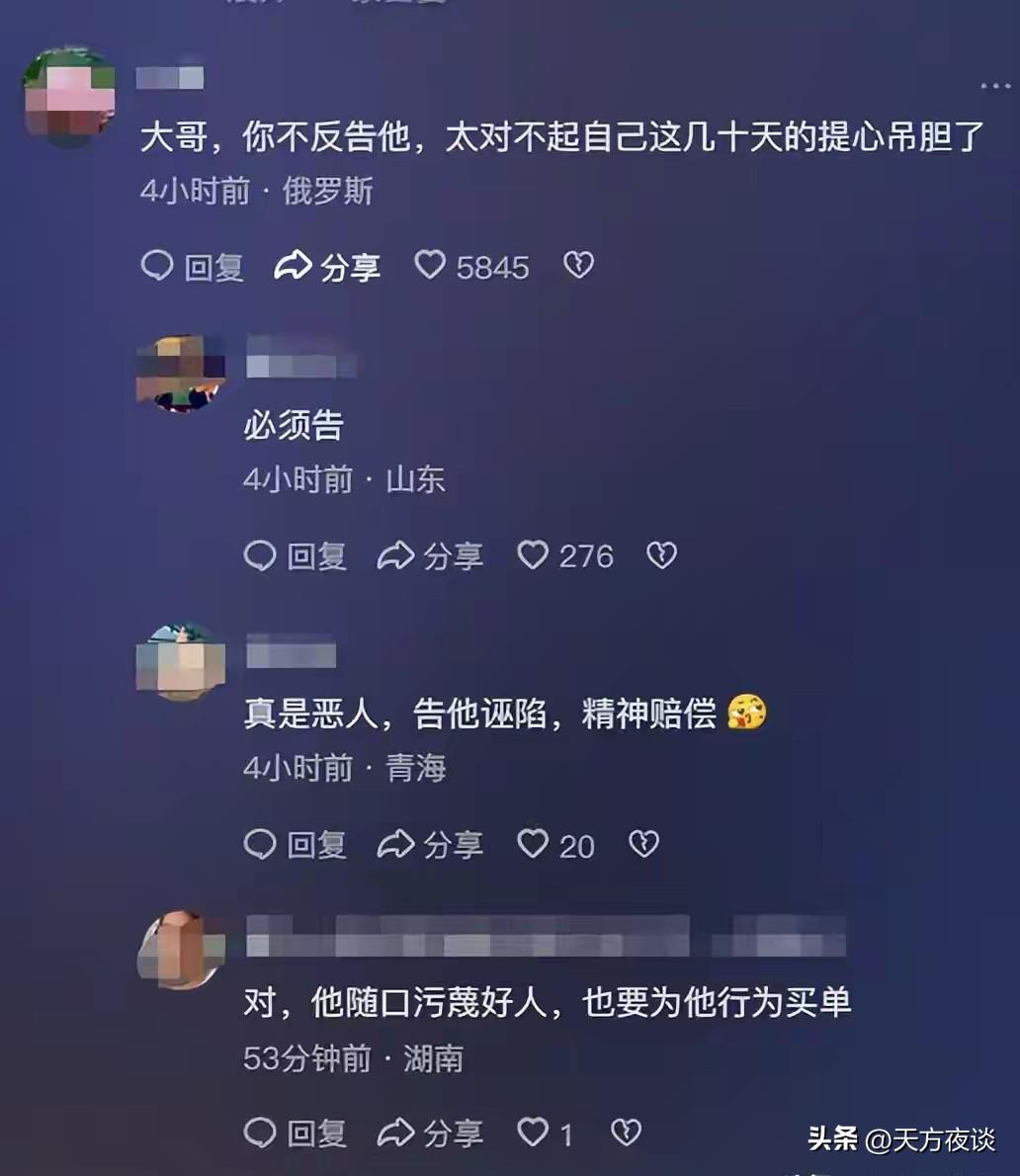Dislike the 必须告 reply

(x=661, y=555)
